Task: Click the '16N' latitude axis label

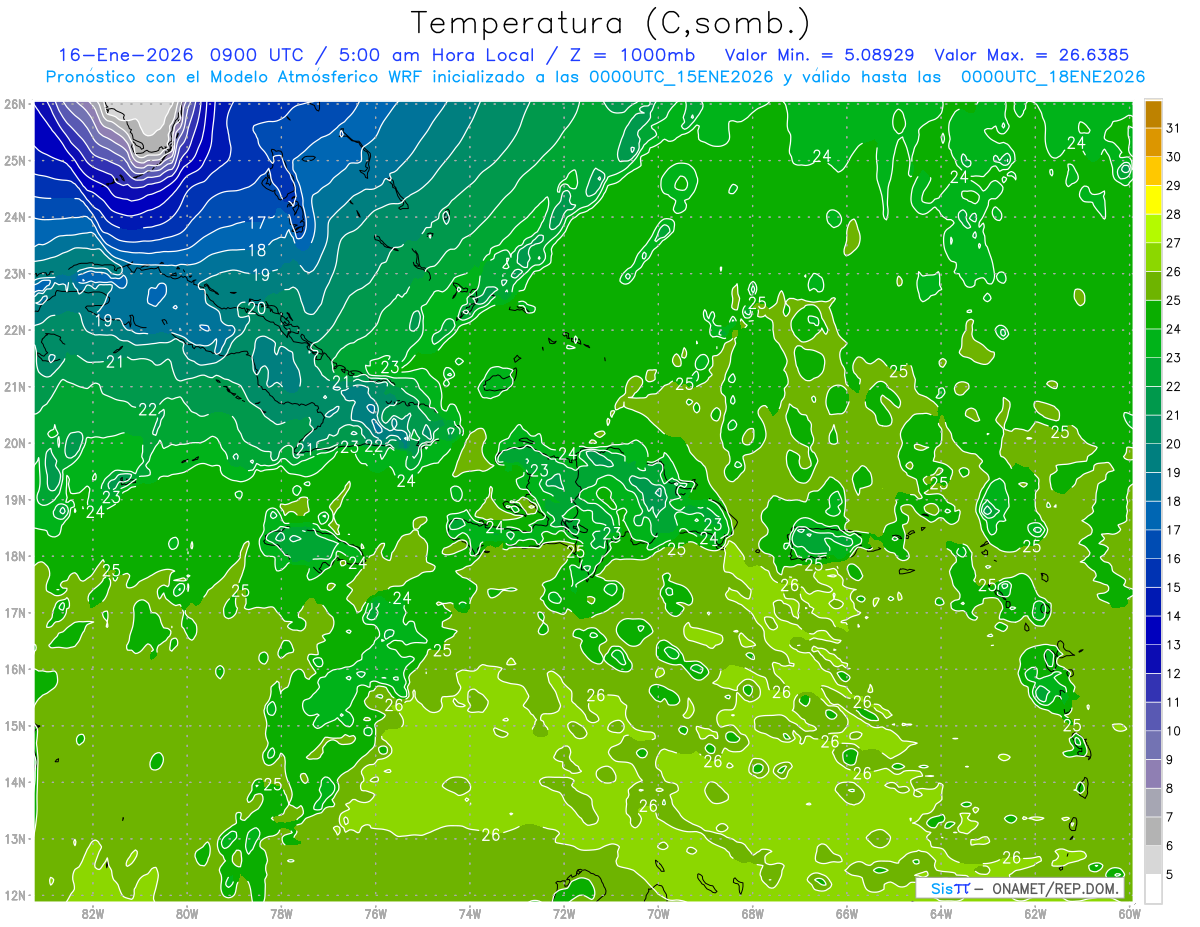Action: click(x=14, y=669)
